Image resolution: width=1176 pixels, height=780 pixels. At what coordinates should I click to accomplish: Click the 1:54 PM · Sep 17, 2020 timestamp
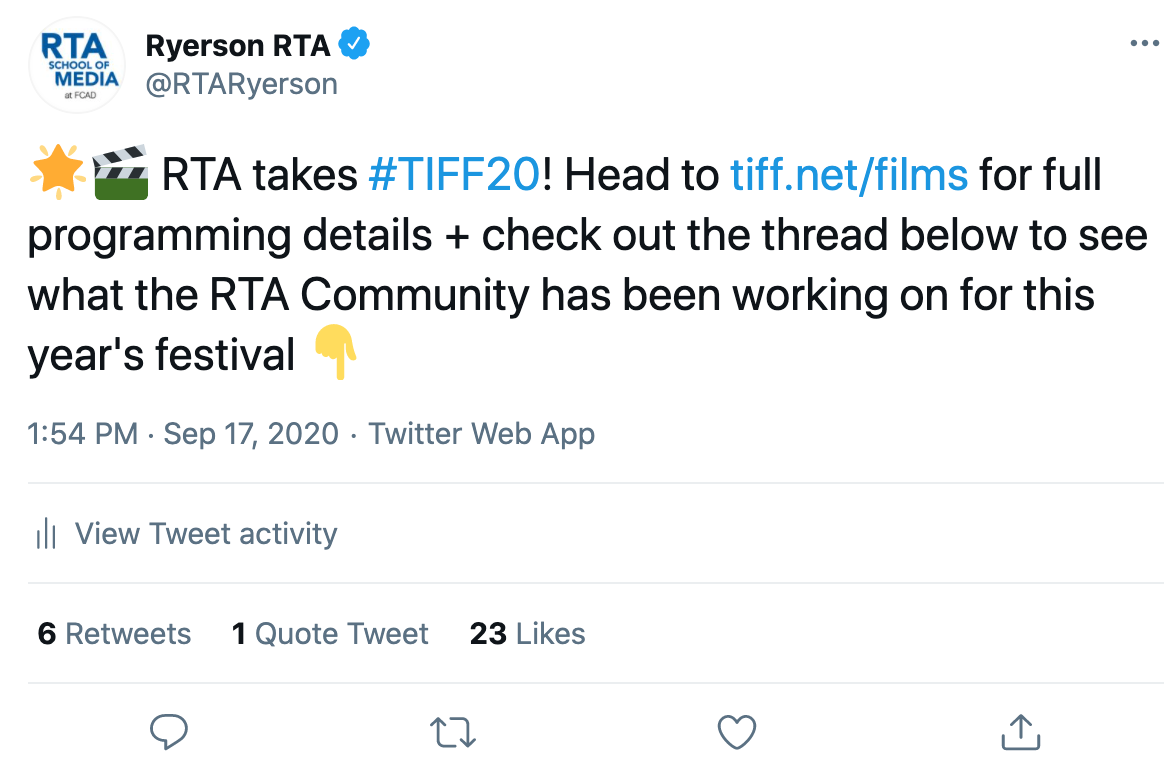pyautogui.click(x=183, y=434)
